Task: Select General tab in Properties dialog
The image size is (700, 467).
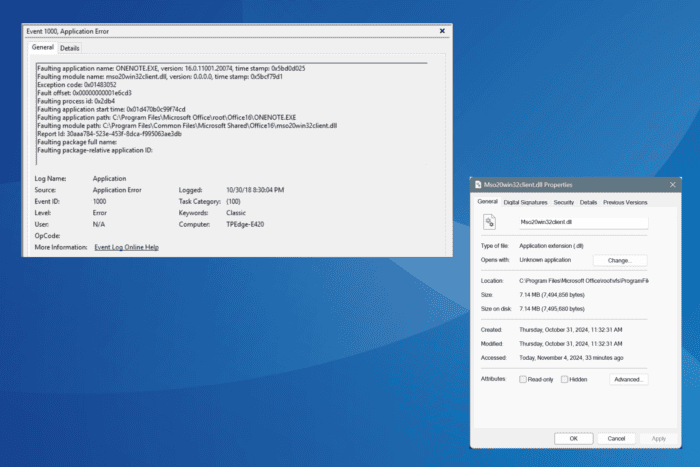Action: point(488,202)
